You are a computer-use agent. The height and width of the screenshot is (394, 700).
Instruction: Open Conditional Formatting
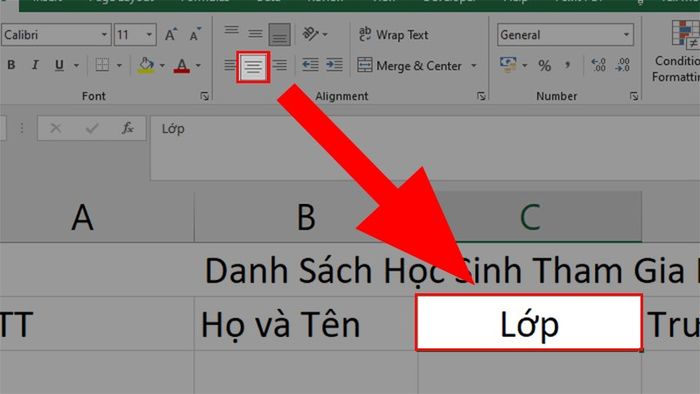(x=677, y=52)
